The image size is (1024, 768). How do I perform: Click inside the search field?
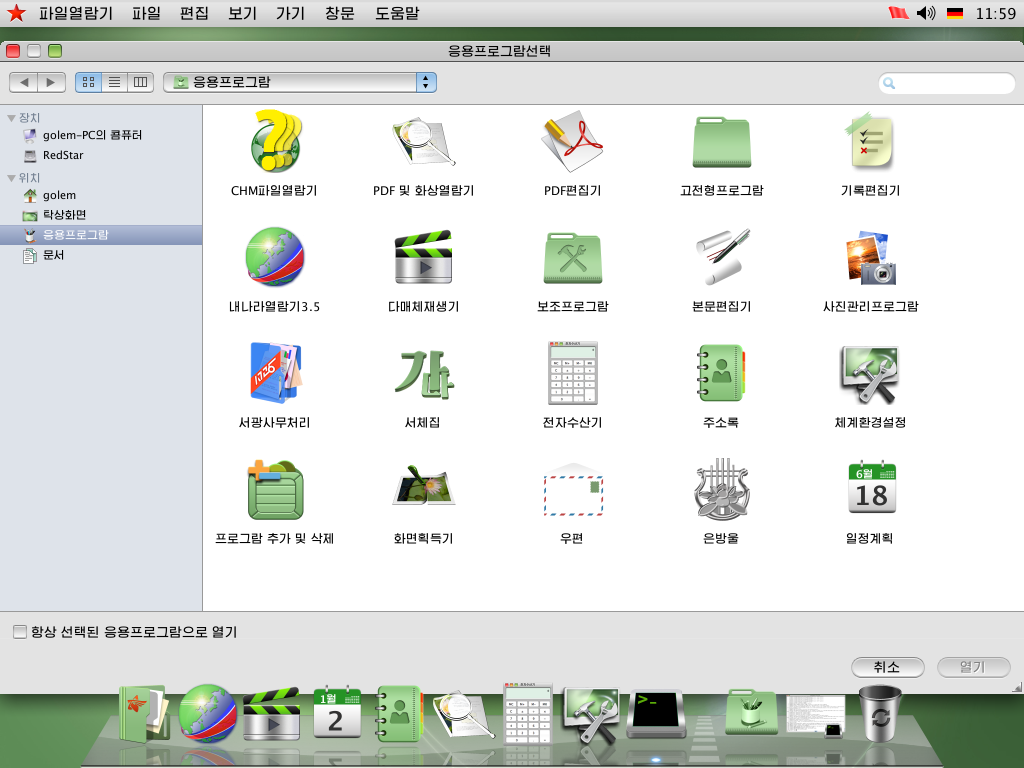(945, 83)
